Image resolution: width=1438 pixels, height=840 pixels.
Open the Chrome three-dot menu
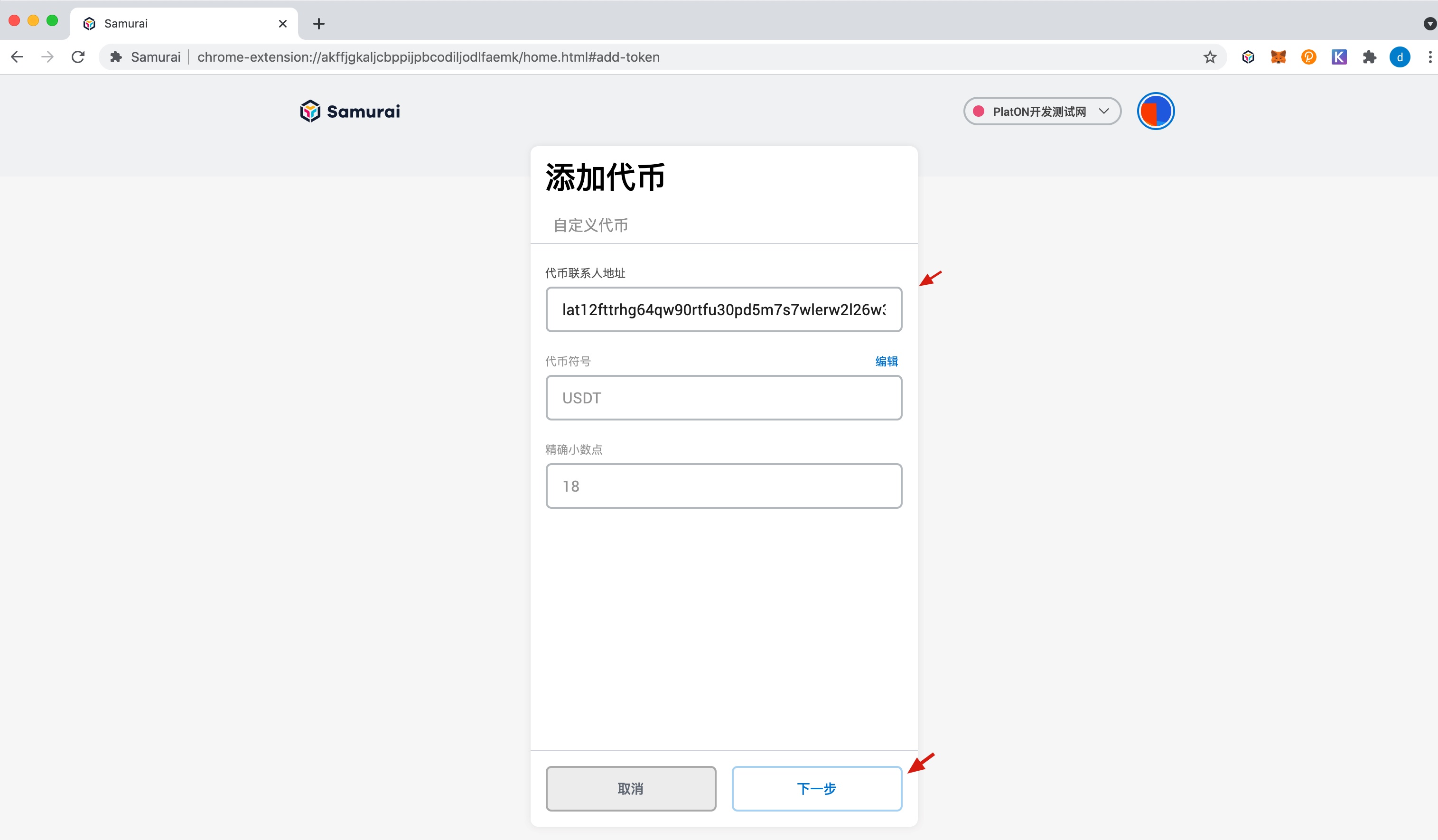point(1429,56)
